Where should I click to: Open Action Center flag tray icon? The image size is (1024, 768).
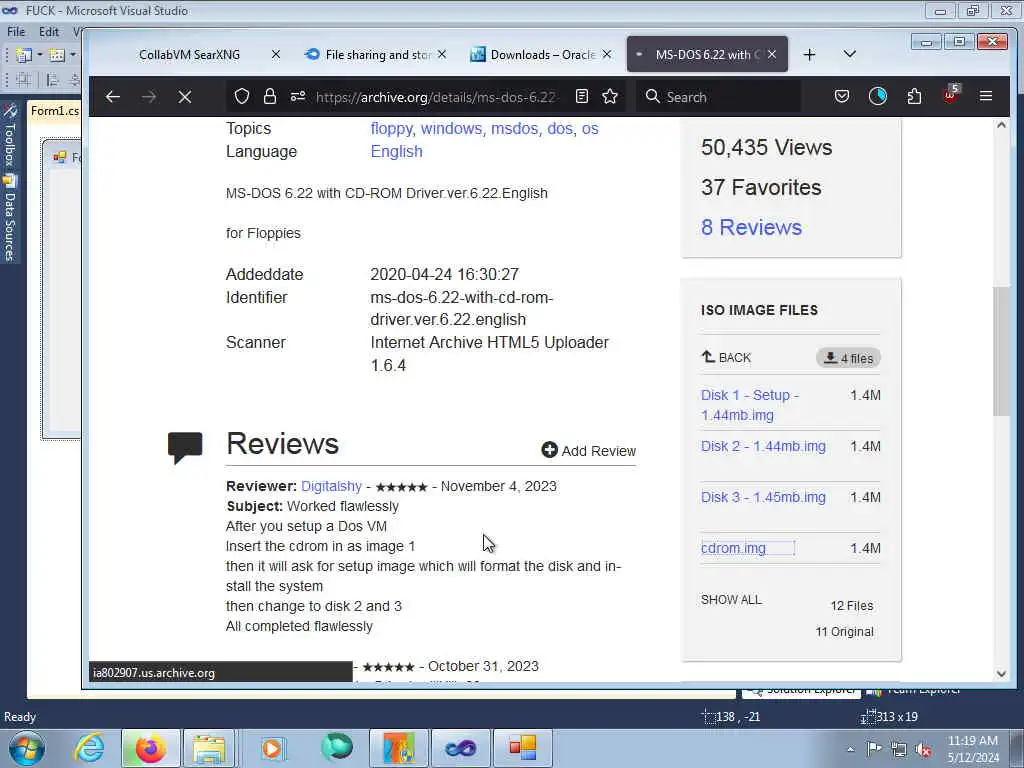tap(874, 748)
